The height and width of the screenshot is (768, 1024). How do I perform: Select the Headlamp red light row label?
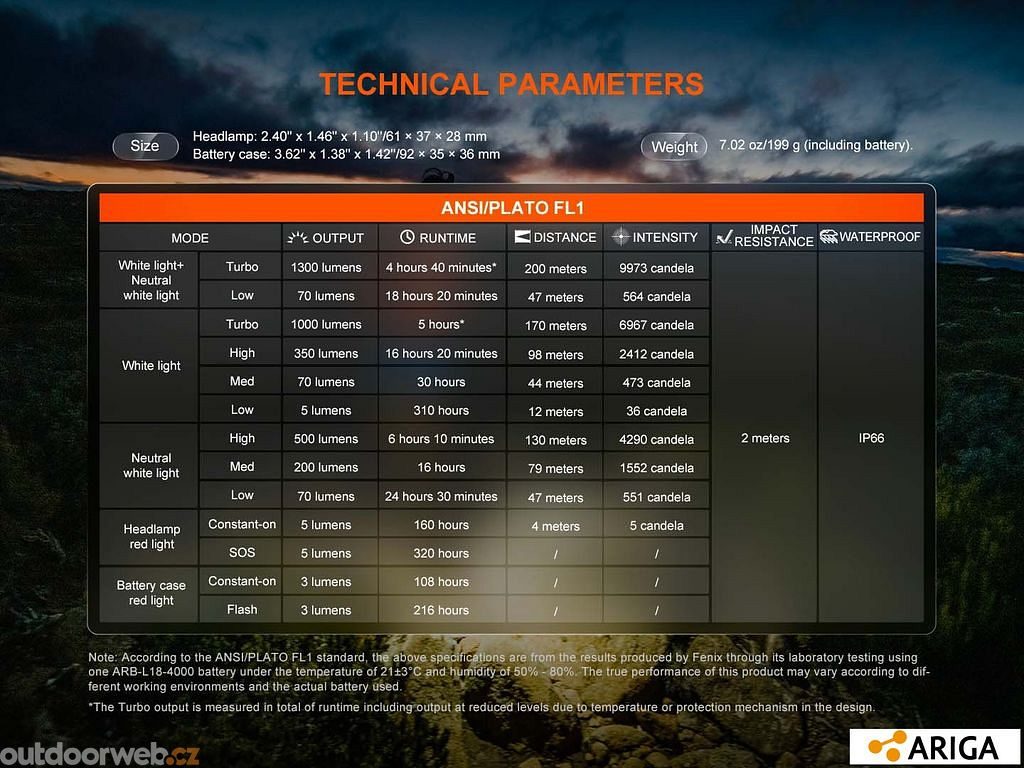click(x=151, y=537)
